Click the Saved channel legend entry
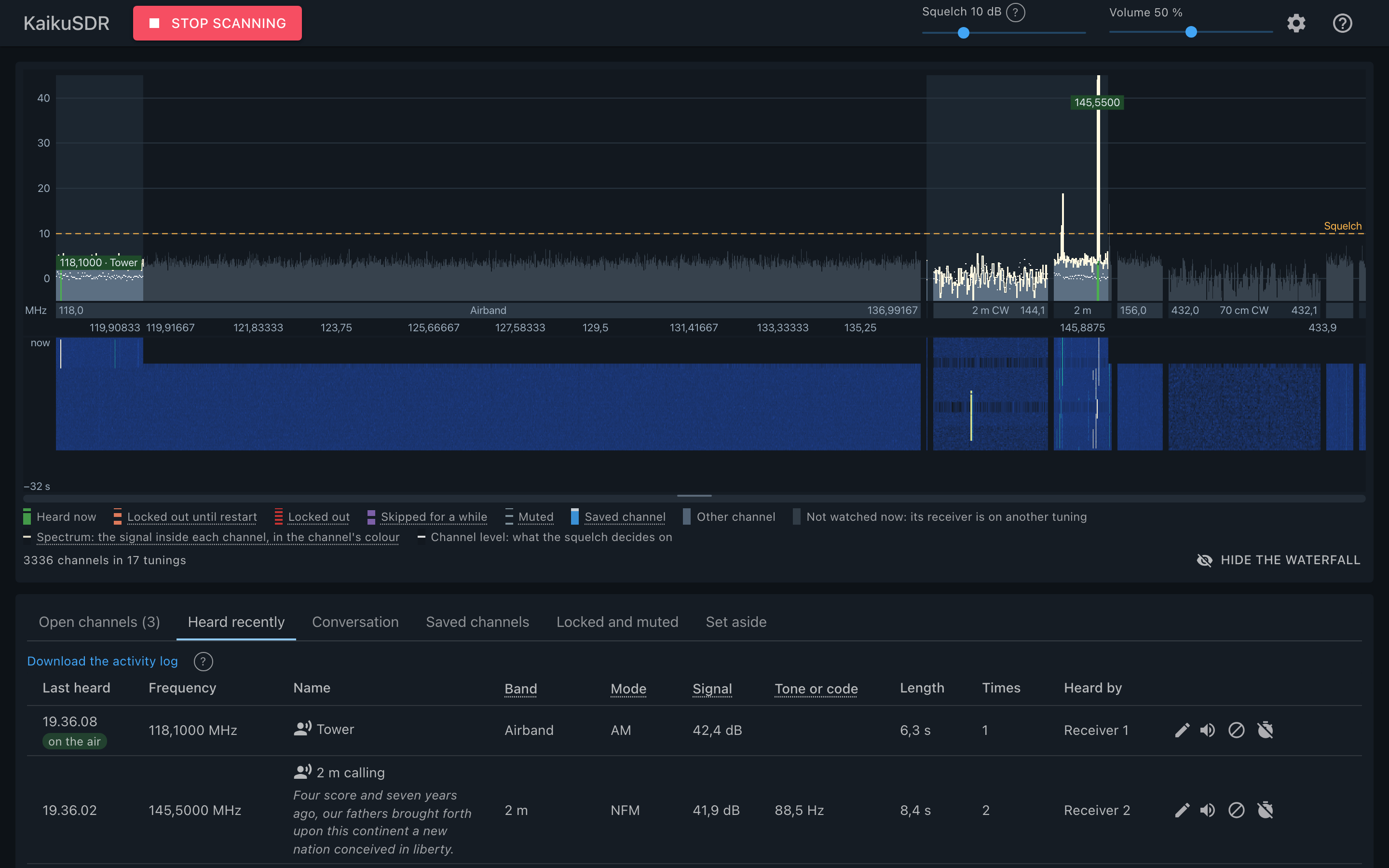1389x868 pixels. [x=618, y=517]
